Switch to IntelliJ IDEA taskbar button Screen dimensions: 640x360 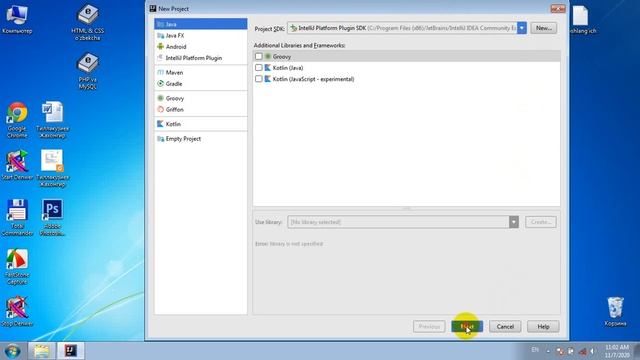[71, 351]
